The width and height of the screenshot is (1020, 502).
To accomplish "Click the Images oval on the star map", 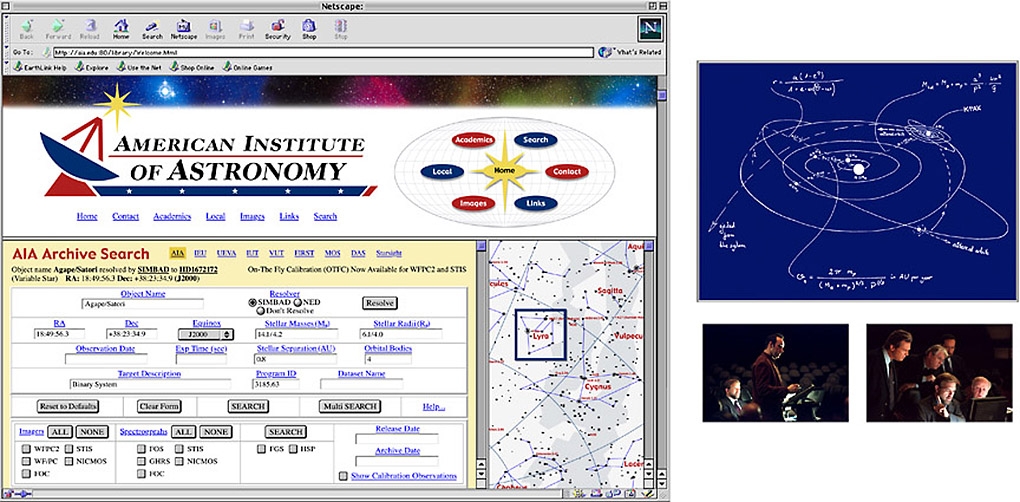I will point(473,204).
